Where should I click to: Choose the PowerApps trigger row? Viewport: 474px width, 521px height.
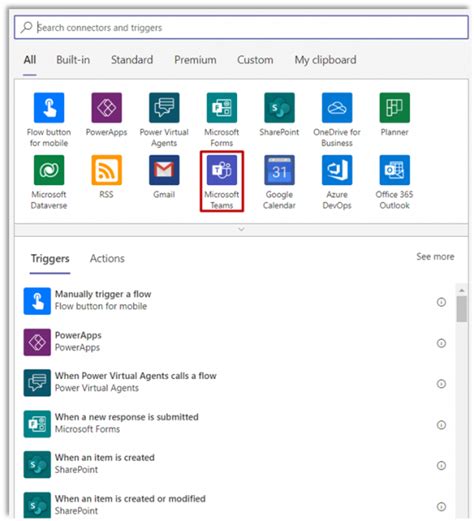(235, 342)
